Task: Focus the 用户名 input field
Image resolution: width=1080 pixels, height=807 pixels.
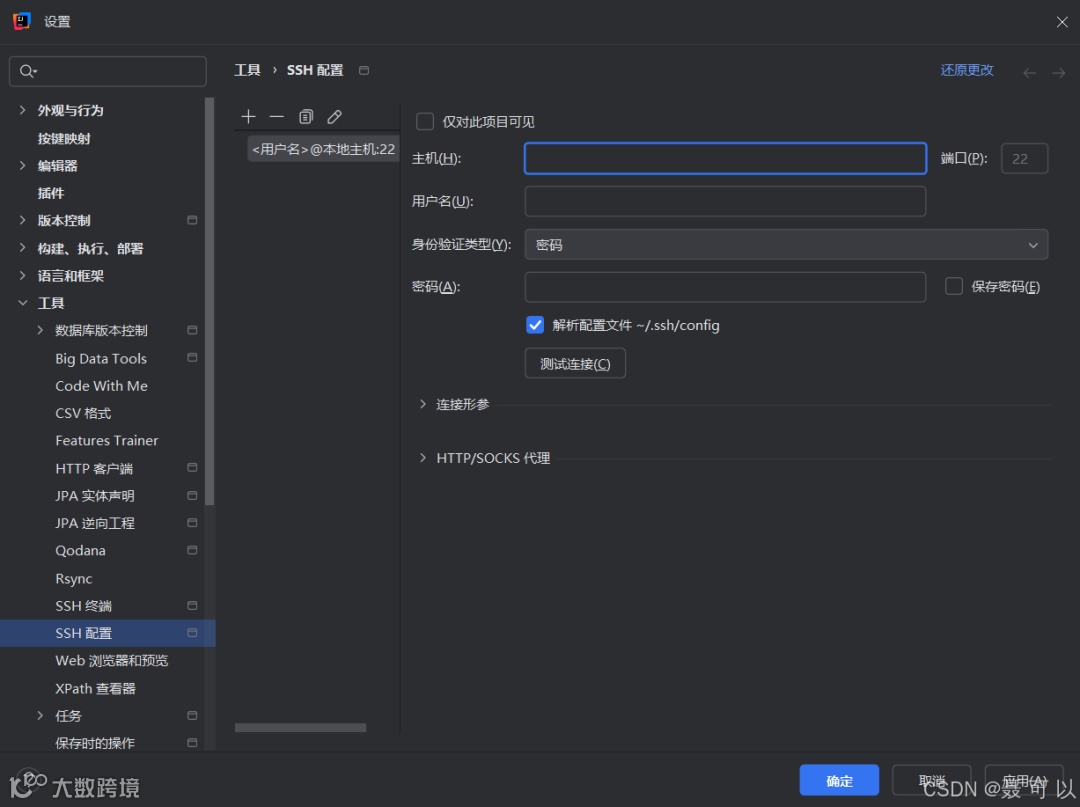Action: (x=725, y=201)
